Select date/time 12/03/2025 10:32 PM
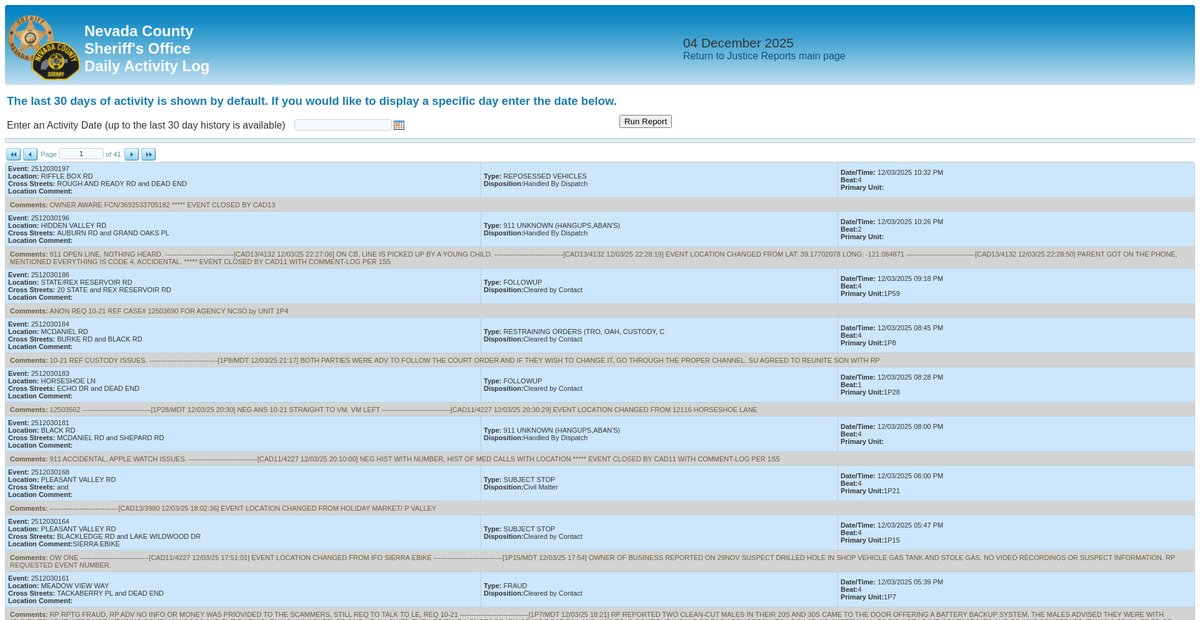Image resolution: width=1200 pixels, height=620 pixels. pos(910,172)
